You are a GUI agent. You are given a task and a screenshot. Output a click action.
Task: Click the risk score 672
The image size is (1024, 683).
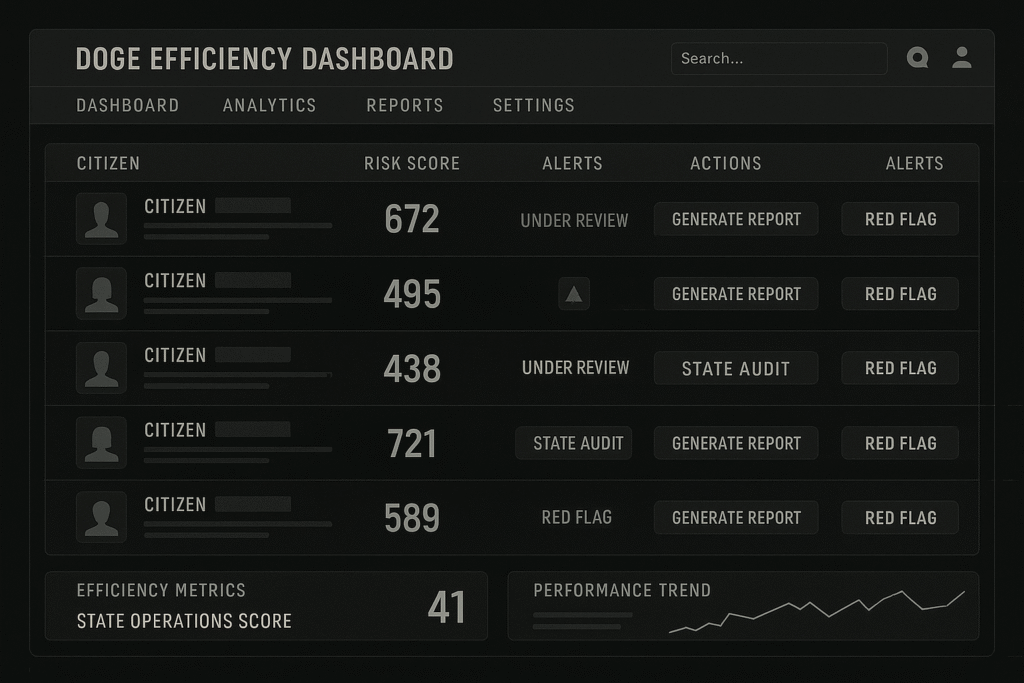point(412,219)
